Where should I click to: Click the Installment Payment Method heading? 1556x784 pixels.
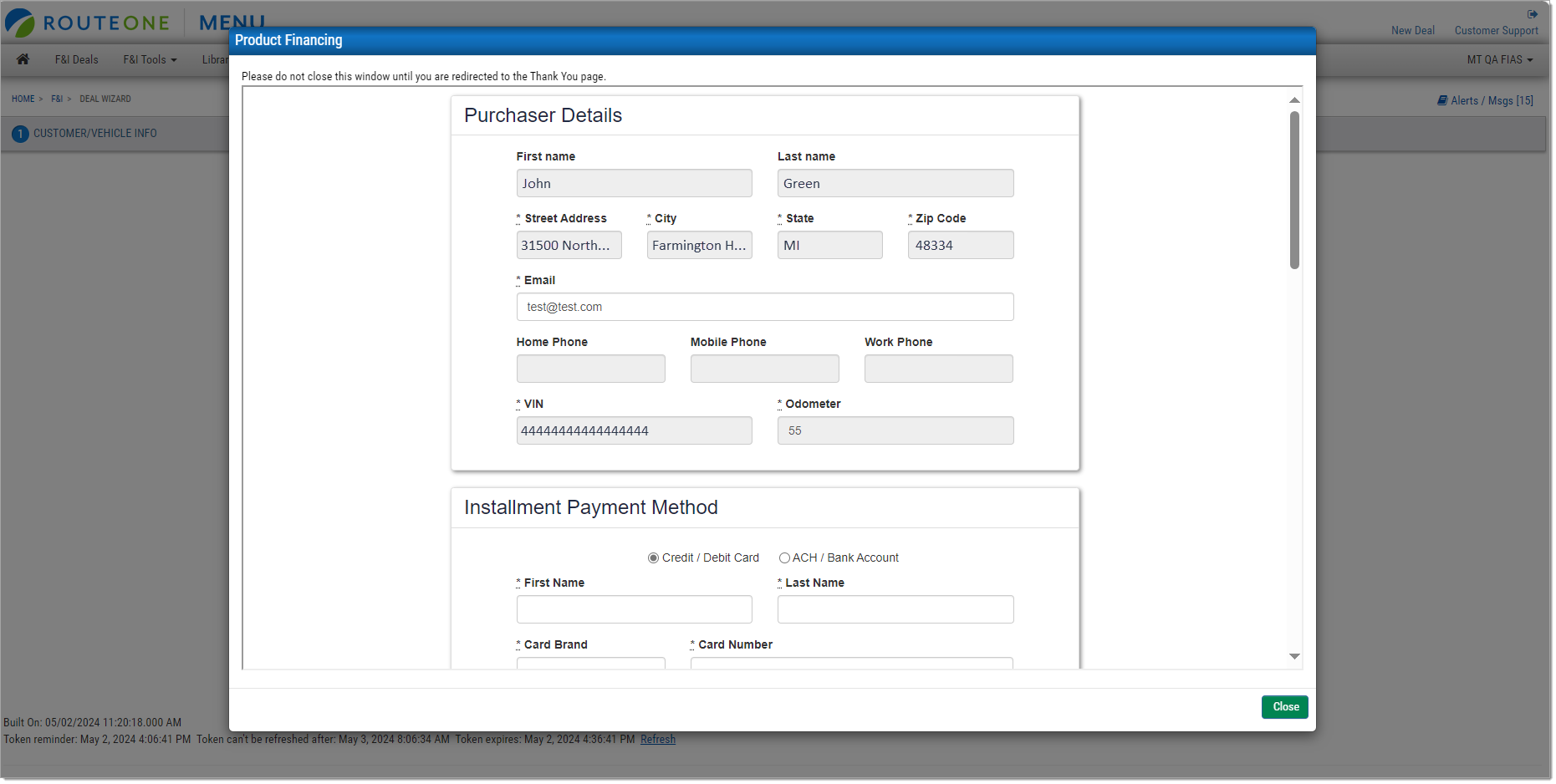tap(590, 508)
